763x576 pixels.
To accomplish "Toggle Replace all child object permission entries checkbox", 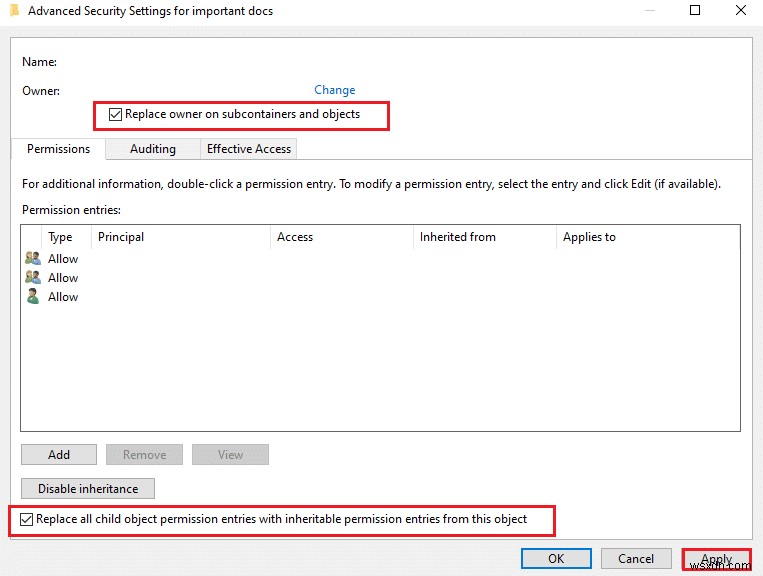I will 27,520.
